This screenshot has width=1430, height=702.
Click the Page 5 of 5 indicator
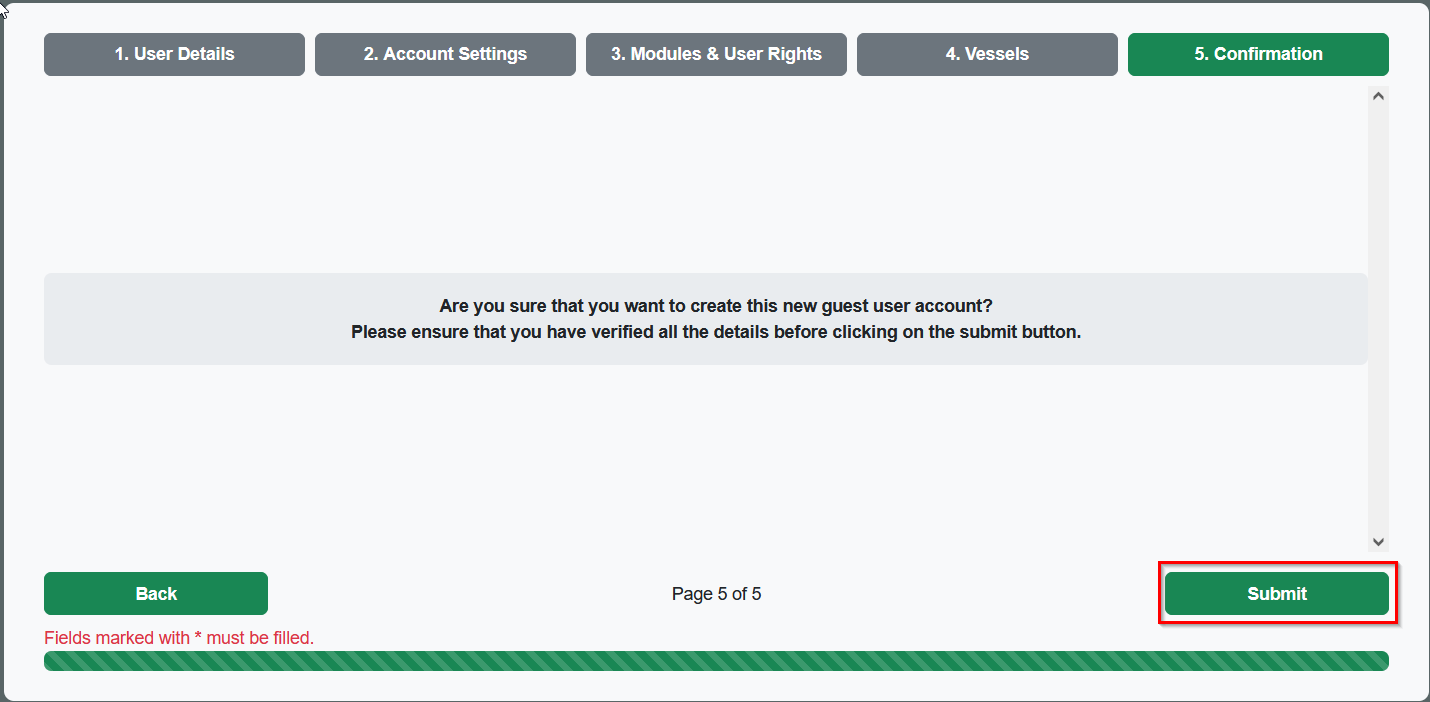(x=716, y=594)
